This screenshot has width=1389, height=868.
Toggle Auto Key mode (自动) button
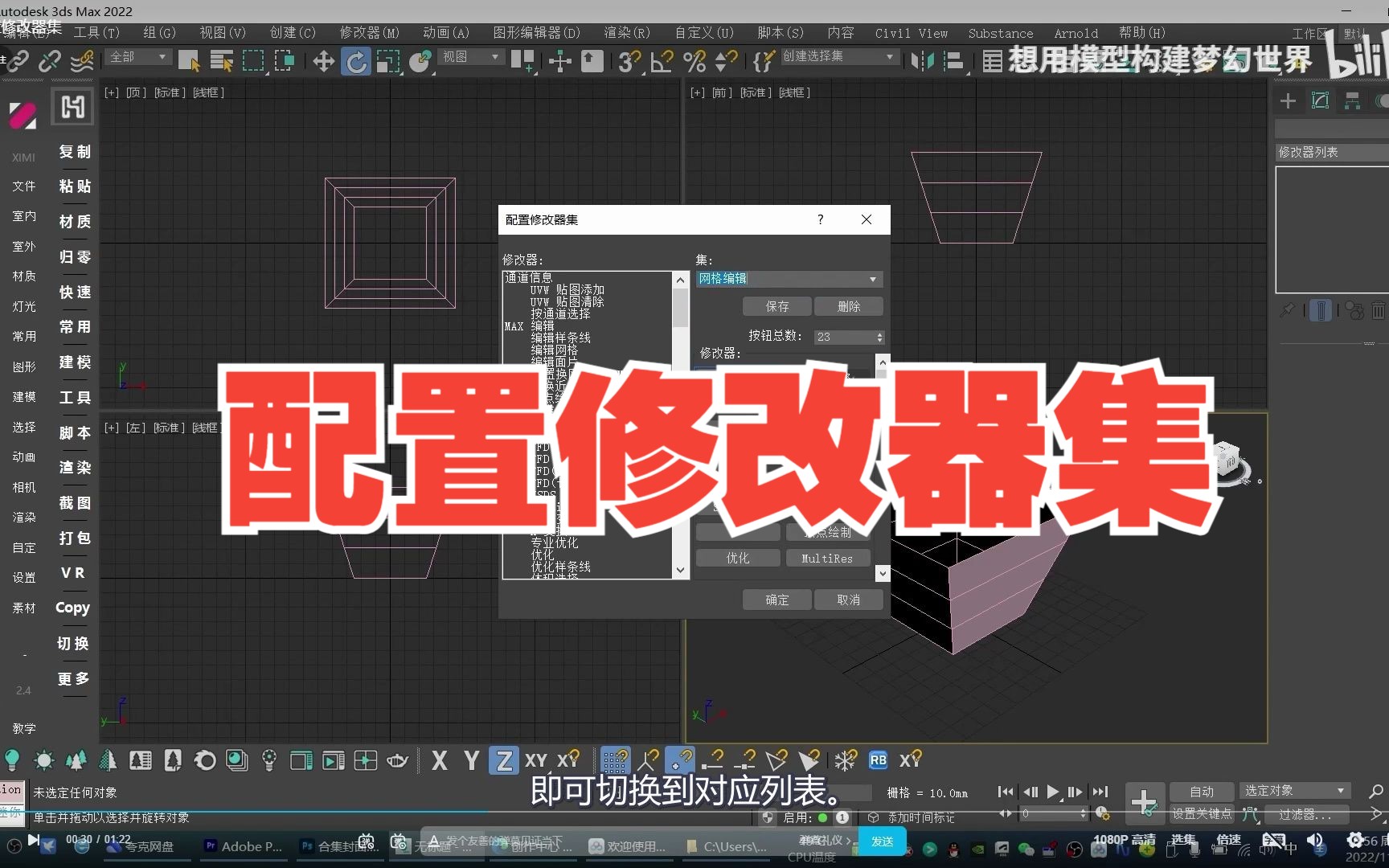click(x=1202, y=791)
